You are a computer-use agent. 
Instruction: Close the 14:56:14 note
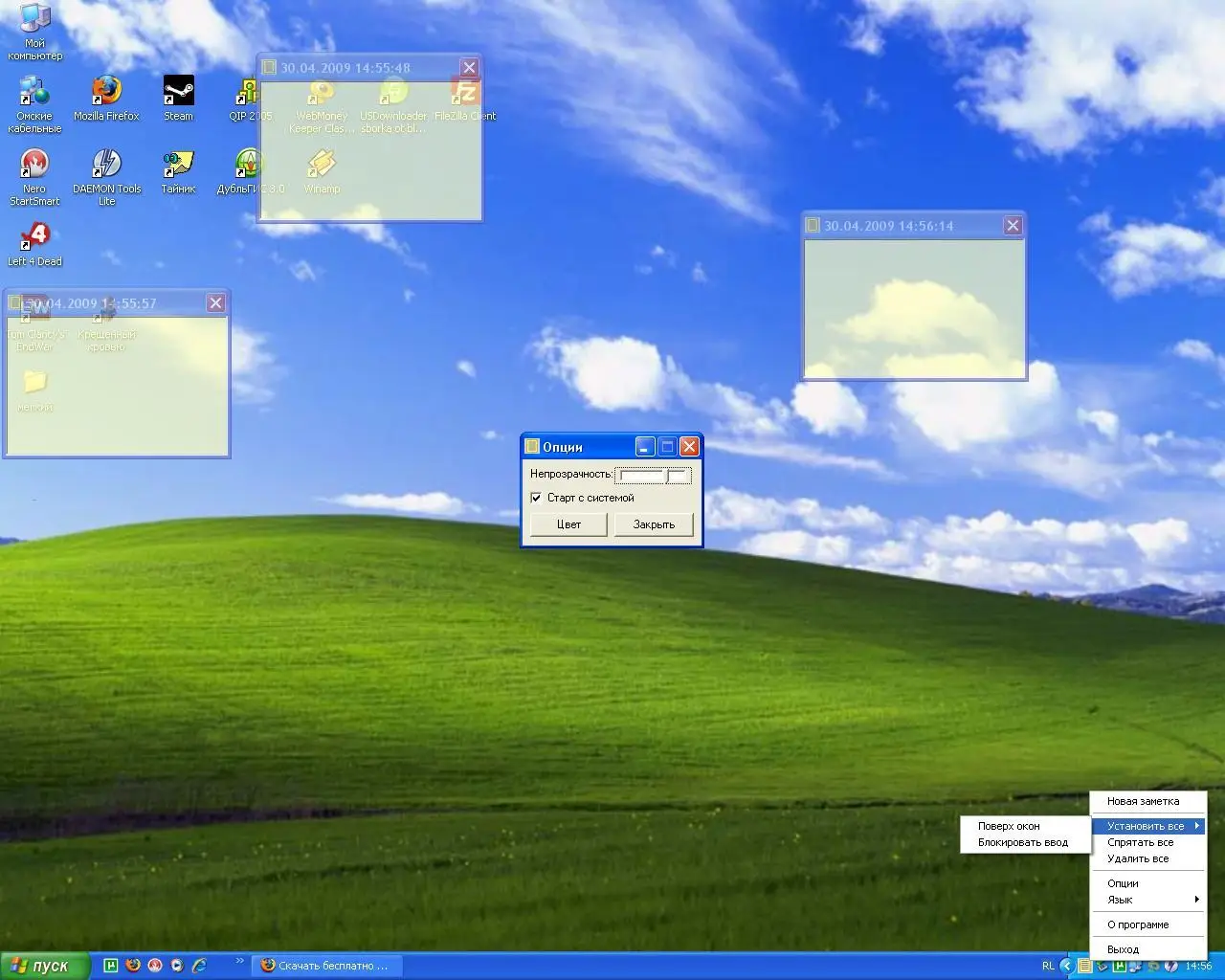[x=1013, y=226]
